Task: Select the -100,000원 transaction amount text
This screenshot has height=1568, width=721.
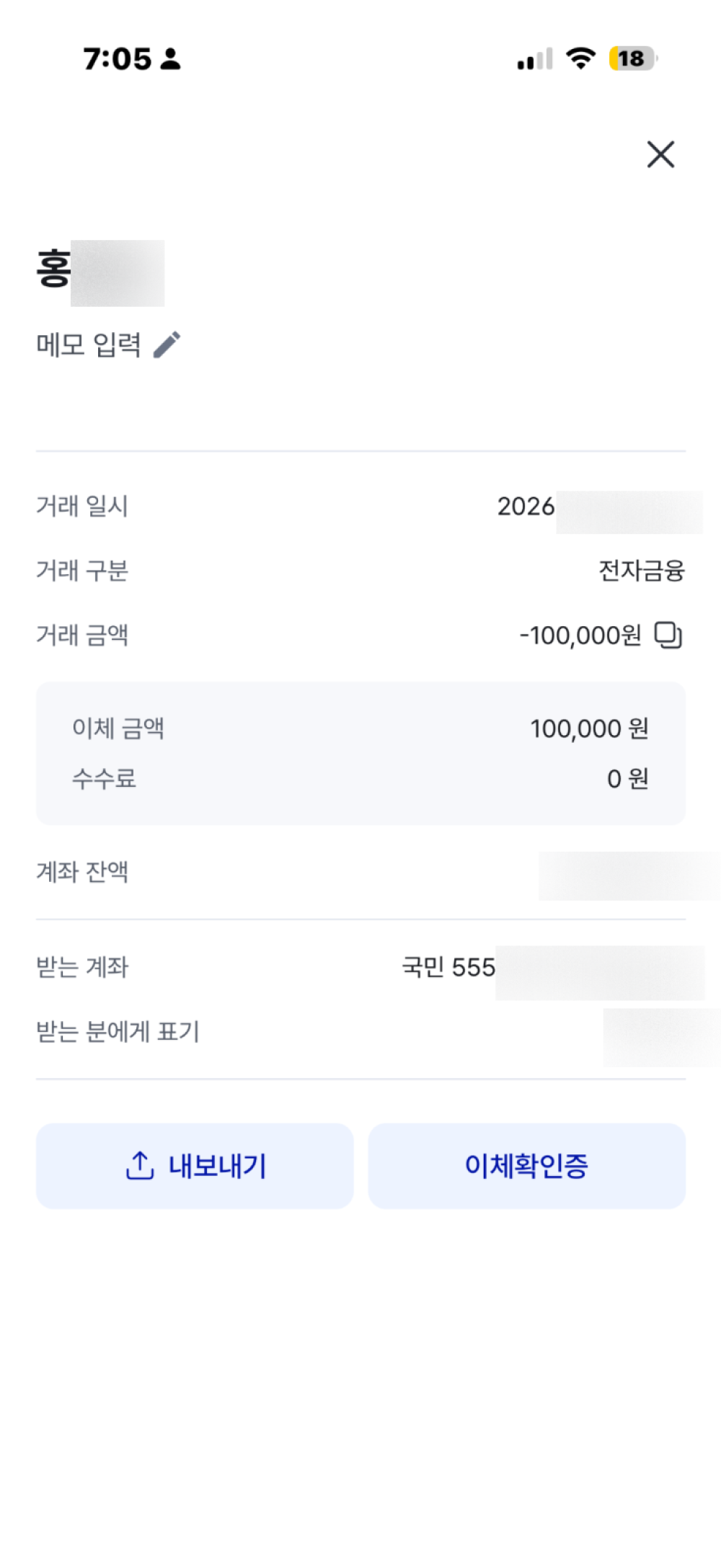Action: click(x=580, y=636)
